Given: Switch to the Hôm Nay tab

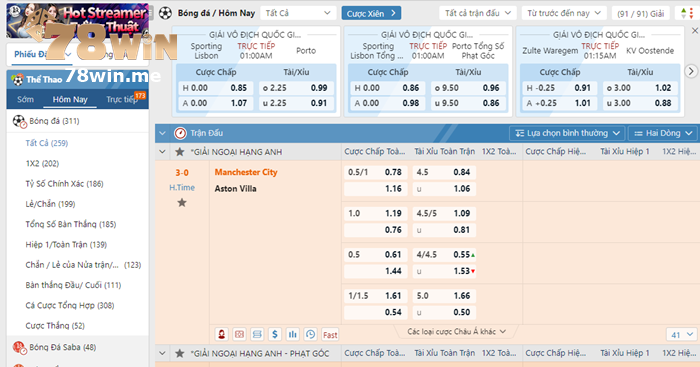Looking at the screenshot, I should [x=70, y=99].
